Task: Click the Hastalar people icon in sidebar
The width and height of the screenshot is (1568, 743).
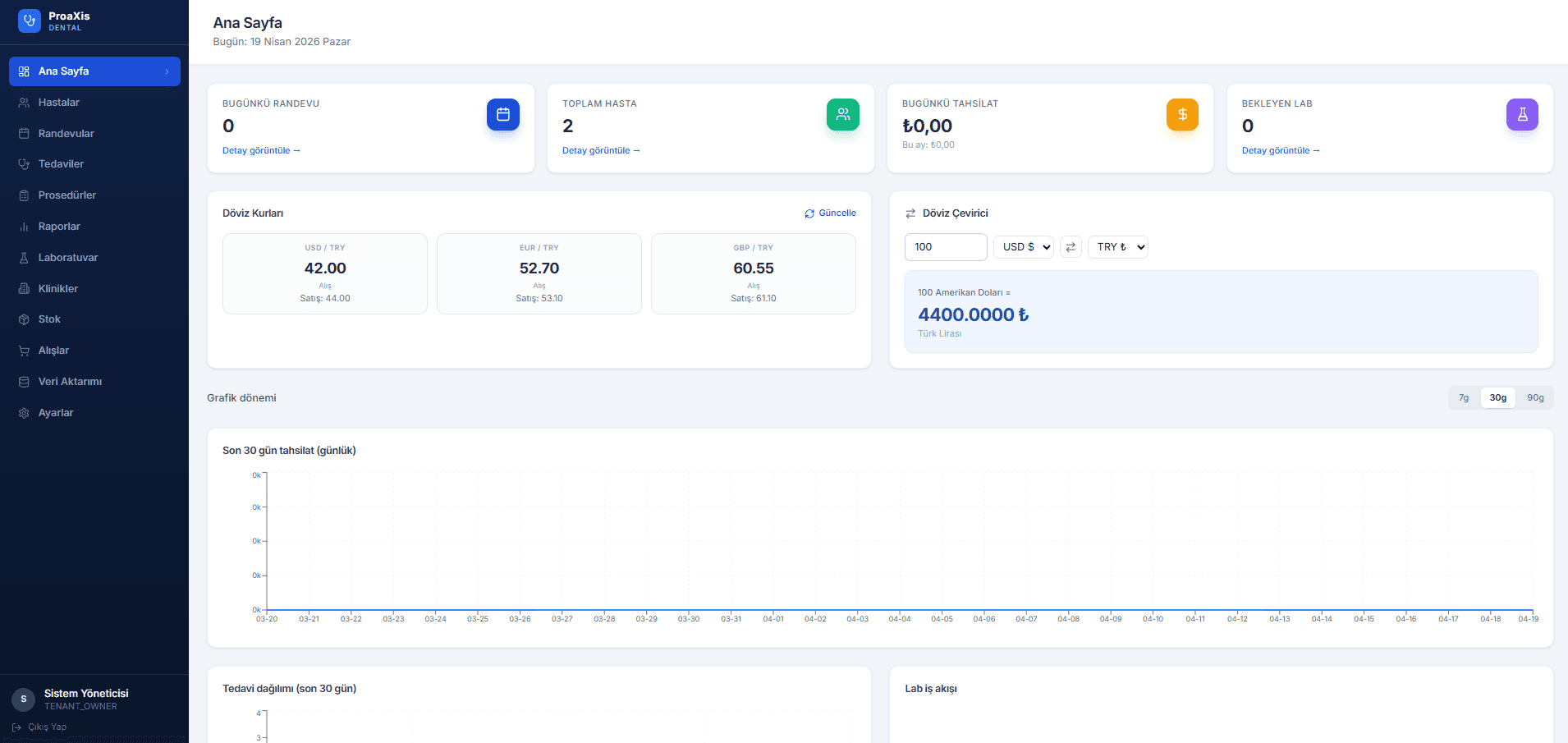Action: coord(24,103)
